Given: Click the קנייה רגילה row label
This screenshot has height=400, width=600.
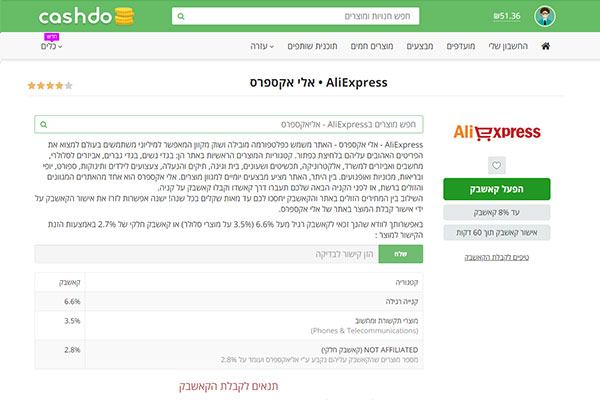Looking at the screenshot, I should click(402, 302).
